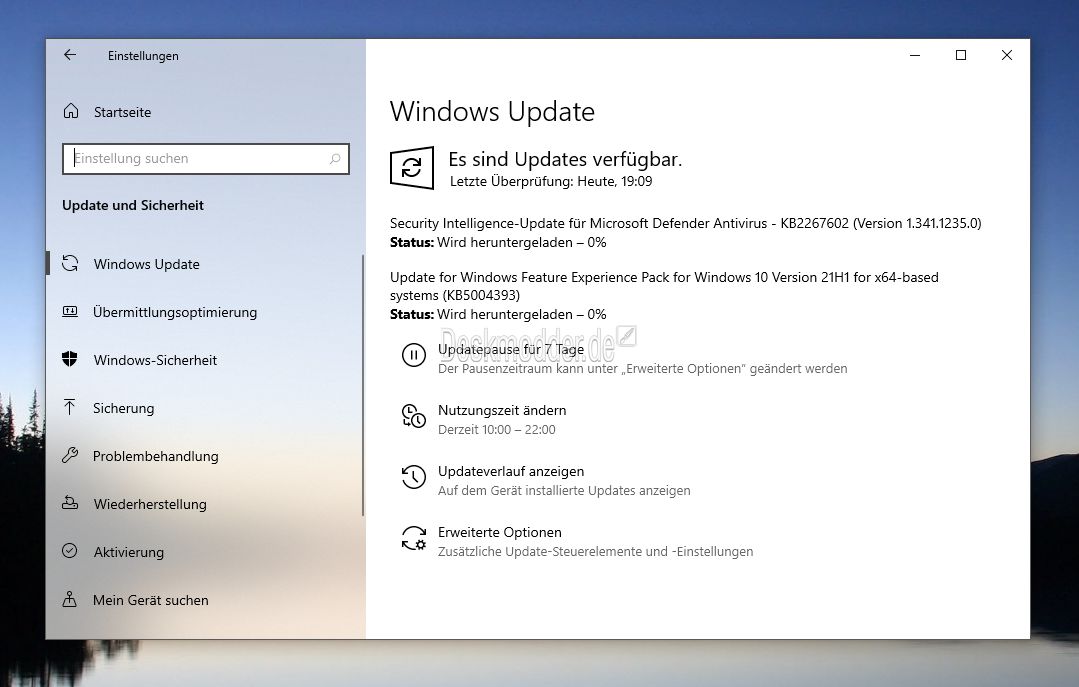The image size is (1079, 687).
Task: Click the Einstellungen window title
Action: click(143, 56)
